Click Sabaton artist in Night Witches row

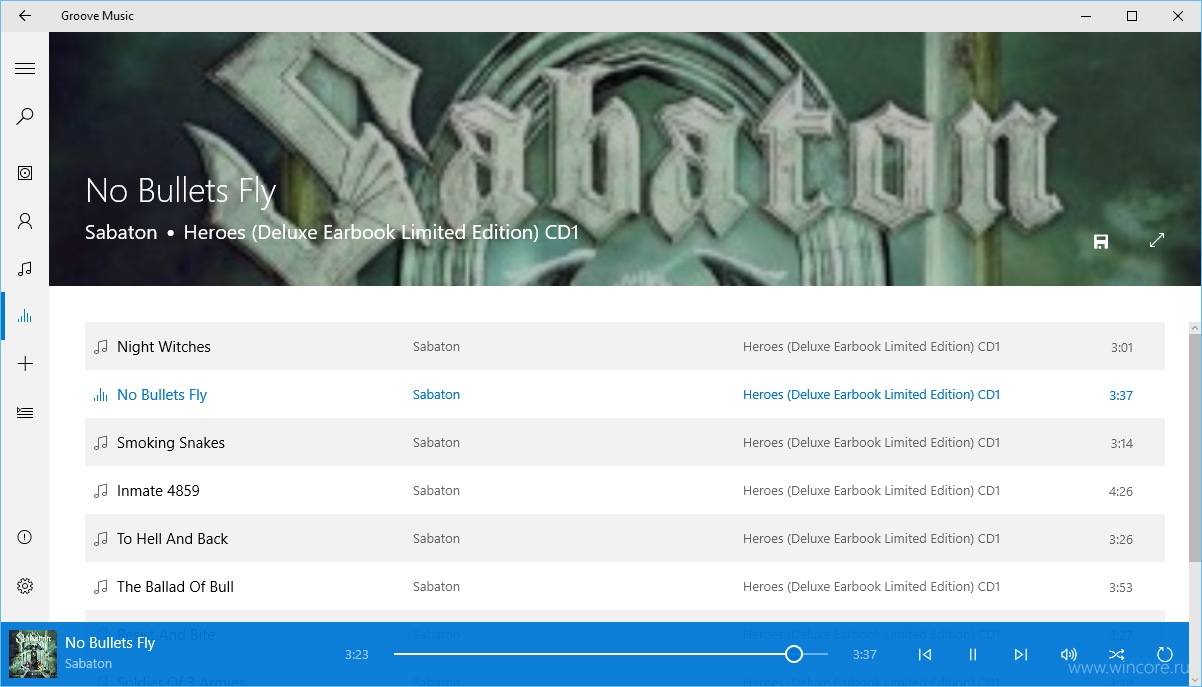coord(436,347)
